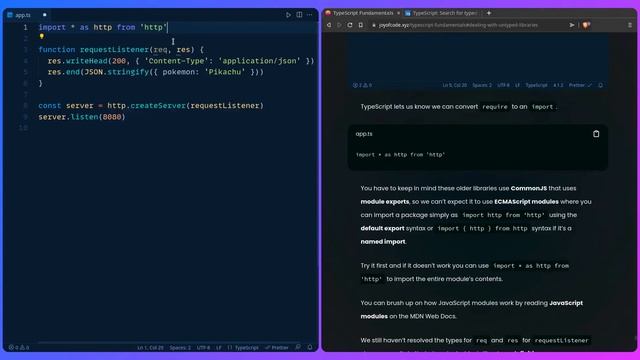Click the browser back arrow
The image size is (640, 360).
329,25
